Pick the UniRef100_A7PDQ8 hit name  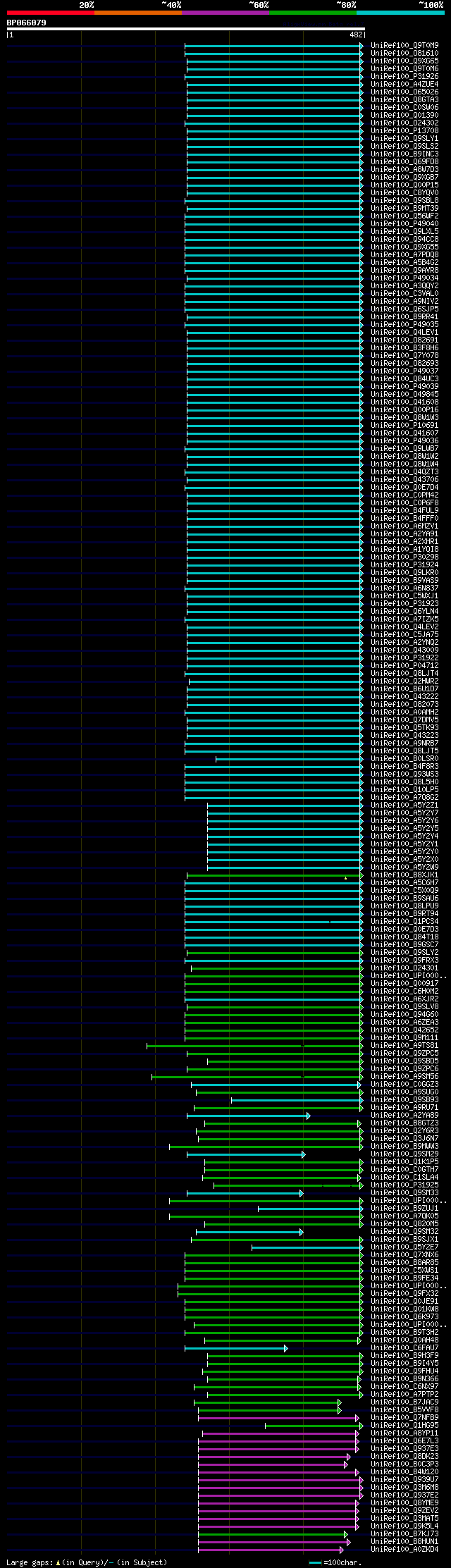(404, 254)
